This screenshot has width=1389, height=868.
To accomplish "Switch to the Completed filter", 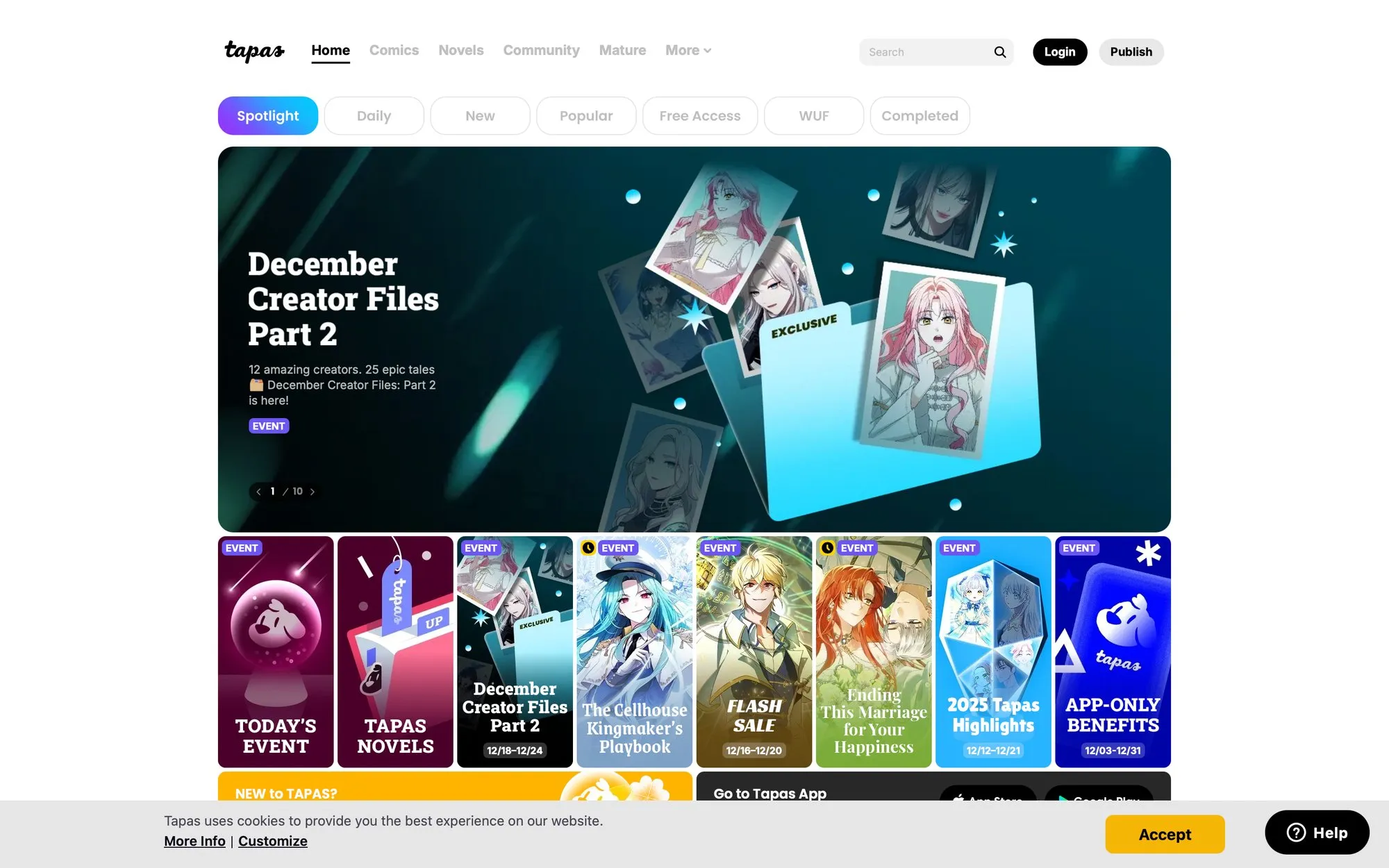I will [x=920, y=115].
